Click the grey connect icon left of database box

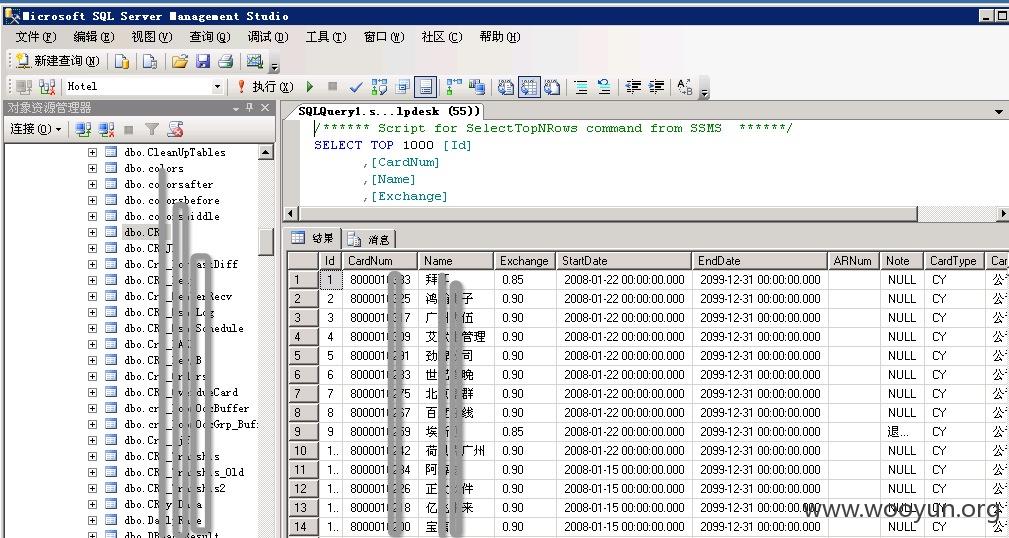(x=24, y=86)
